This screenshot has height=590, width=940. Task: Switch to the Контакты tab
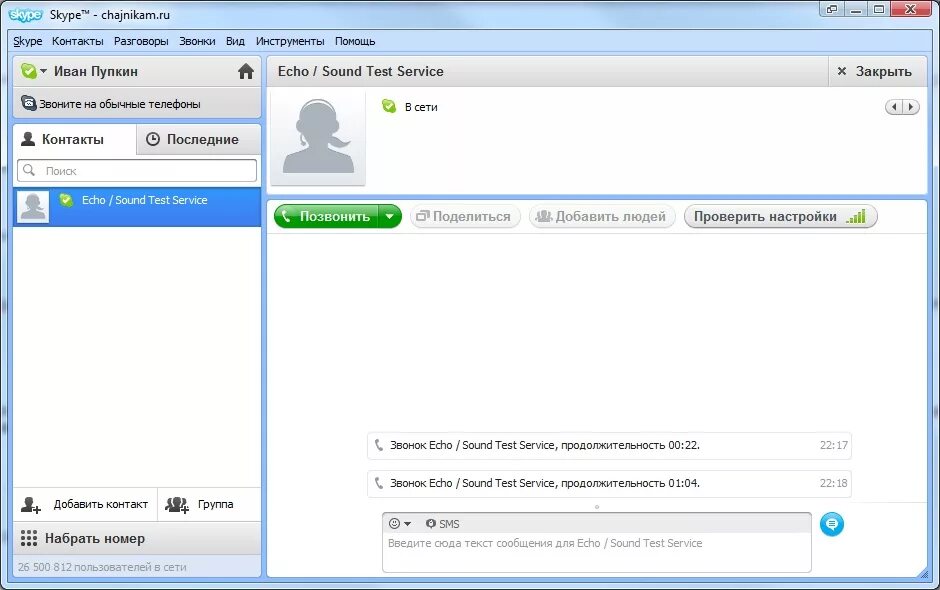click(x=74, y=139)
